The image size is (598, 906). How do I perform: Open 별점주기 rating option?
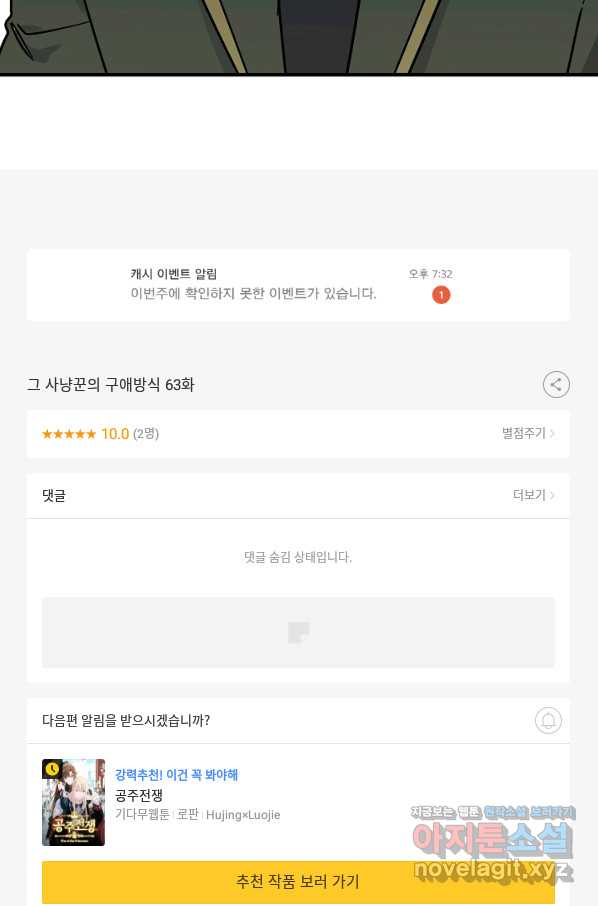click(528, 433)
